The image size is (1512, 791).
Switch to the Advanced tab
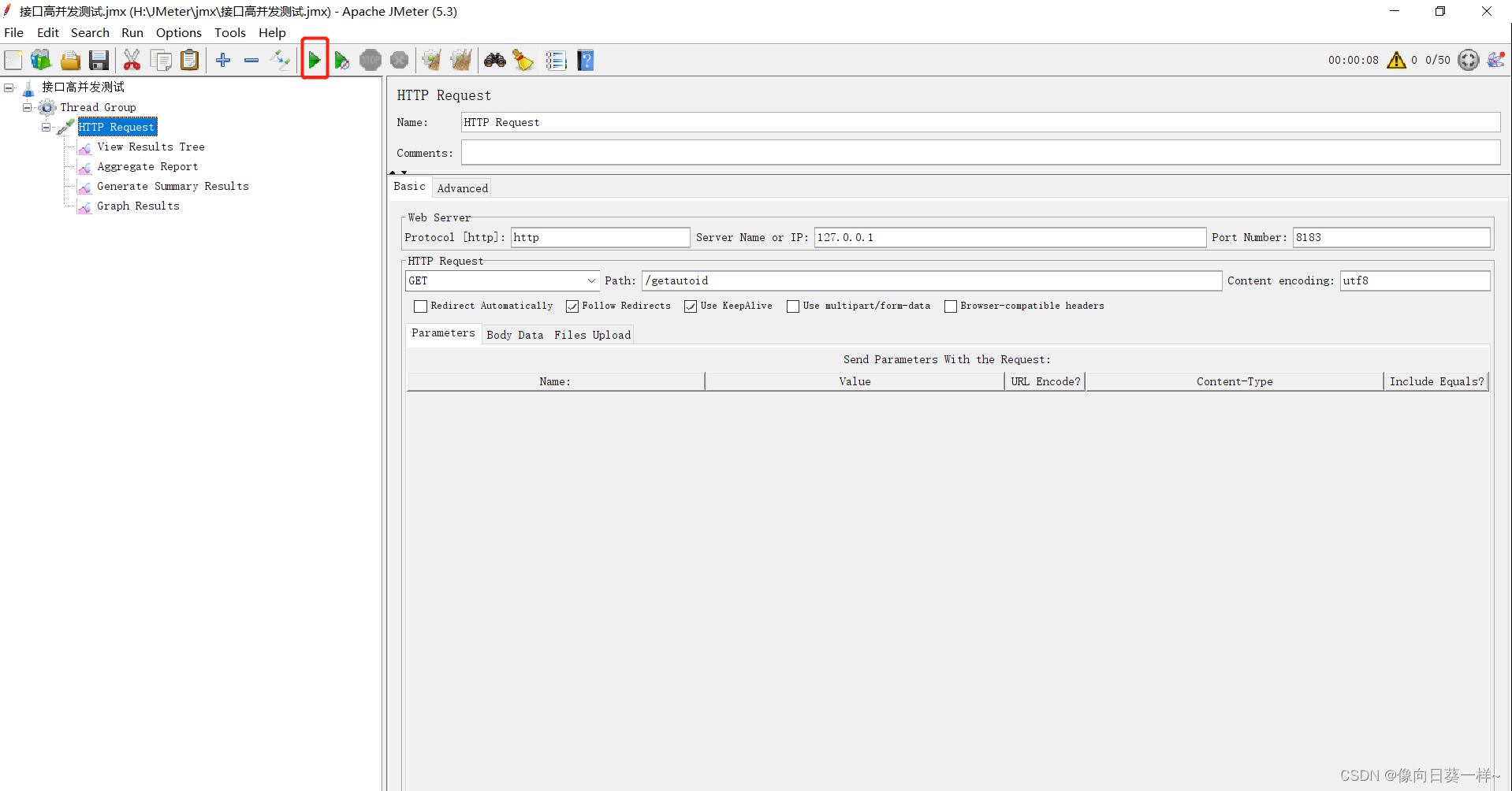(463, 188)
